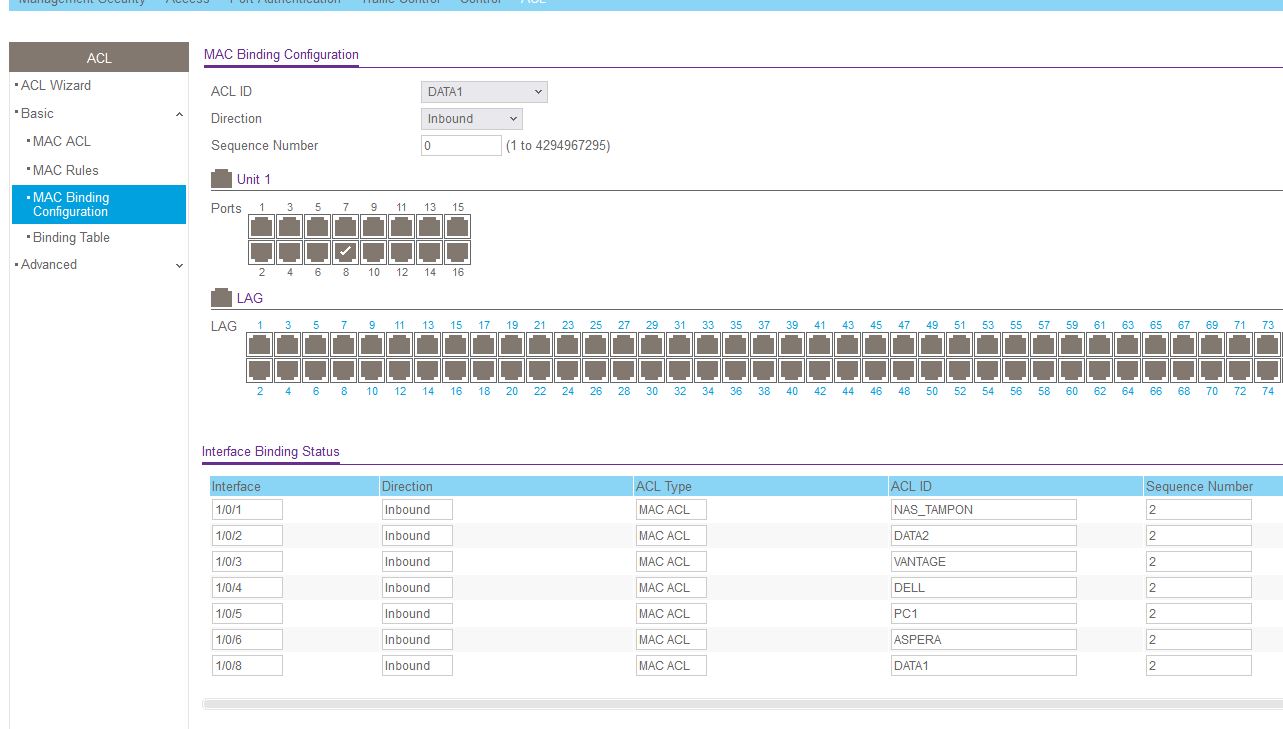
Task: Select LAG 2 port icon
Action: click(x=260, y=370)
